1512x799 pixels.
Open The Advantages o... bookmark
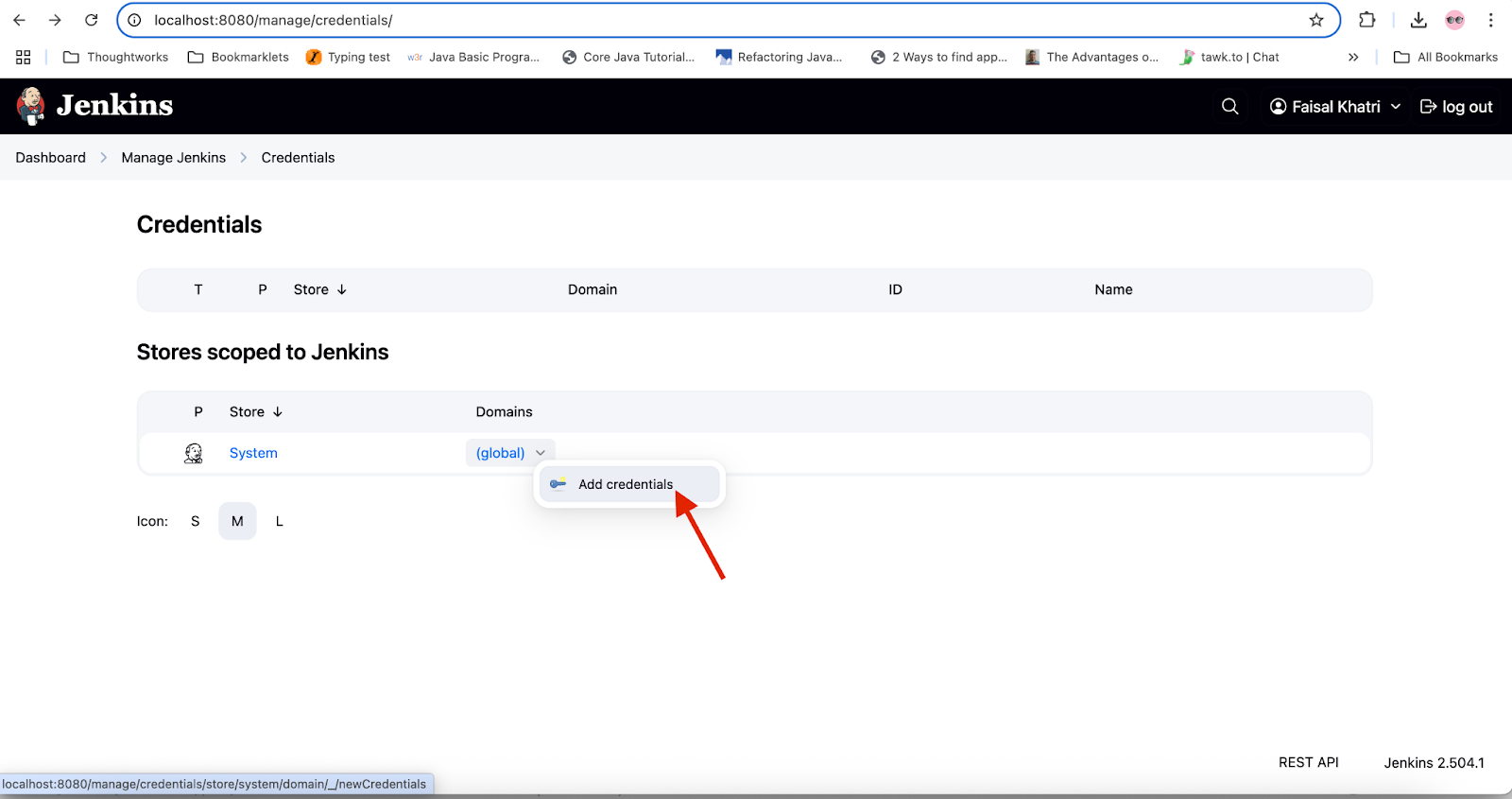pos(1091,57)
